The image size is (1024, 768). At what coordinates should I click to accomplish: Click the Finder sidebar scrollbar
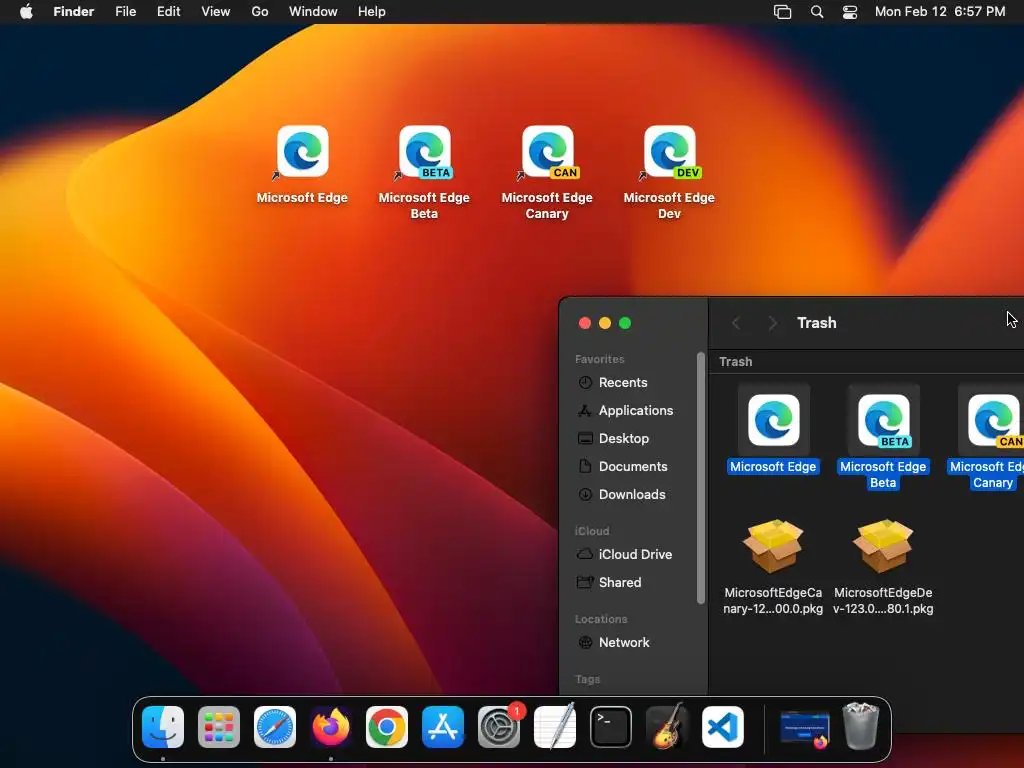click(701, 478)
